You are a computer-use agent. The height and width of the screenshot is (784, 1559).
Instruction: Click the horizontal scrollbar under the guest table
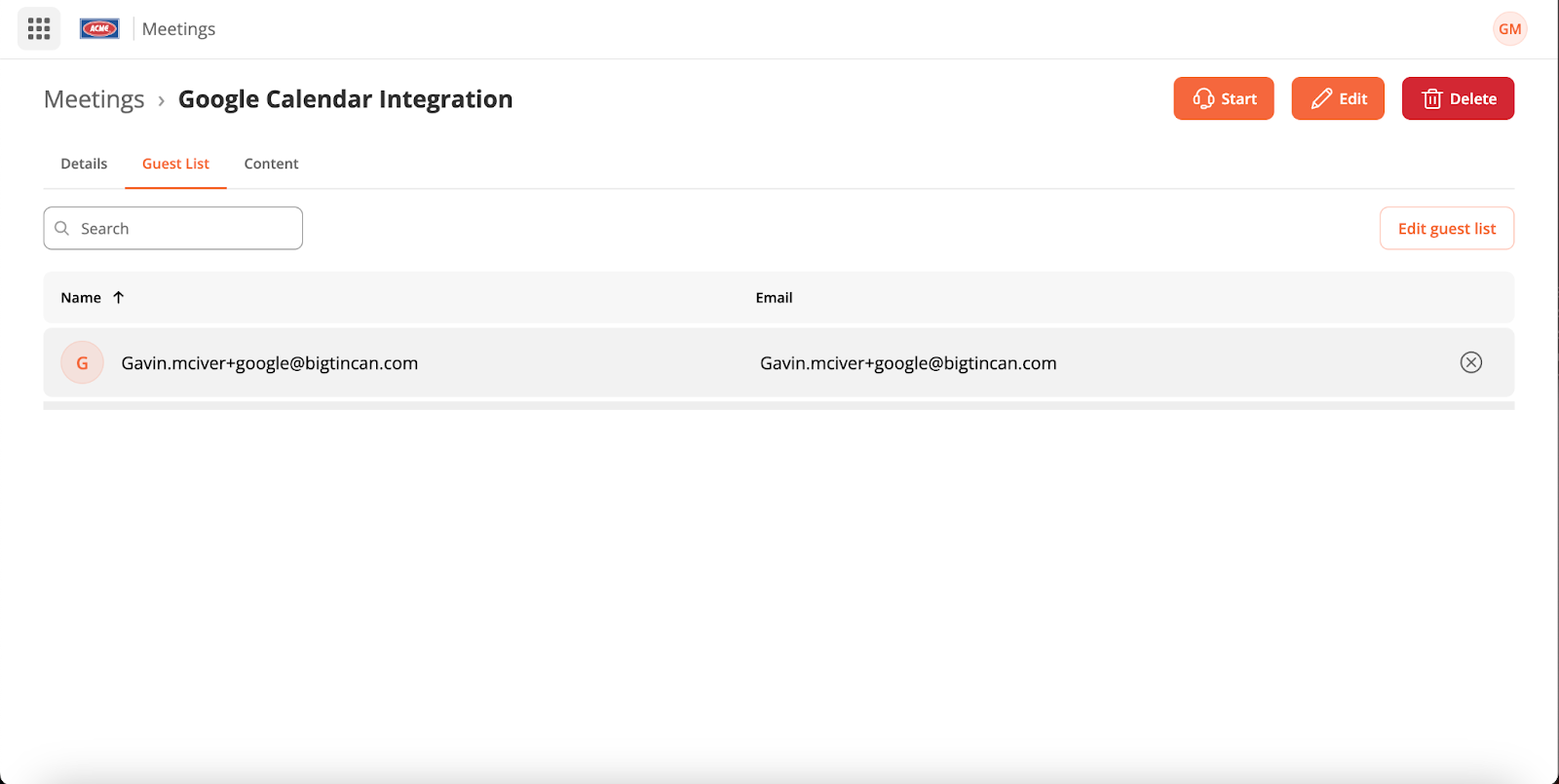pyautogui.click(x=779, y=406)
